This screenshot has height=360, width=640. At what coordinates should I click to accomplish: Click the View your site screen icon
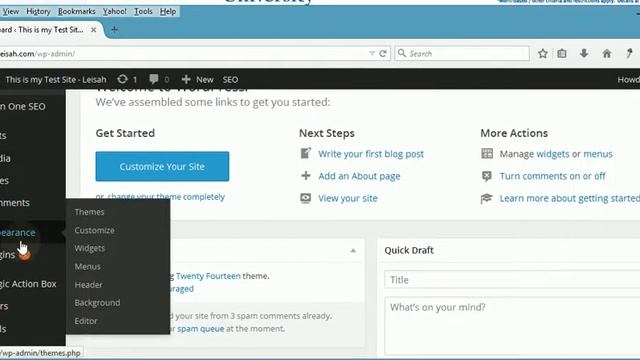(305, 198)
